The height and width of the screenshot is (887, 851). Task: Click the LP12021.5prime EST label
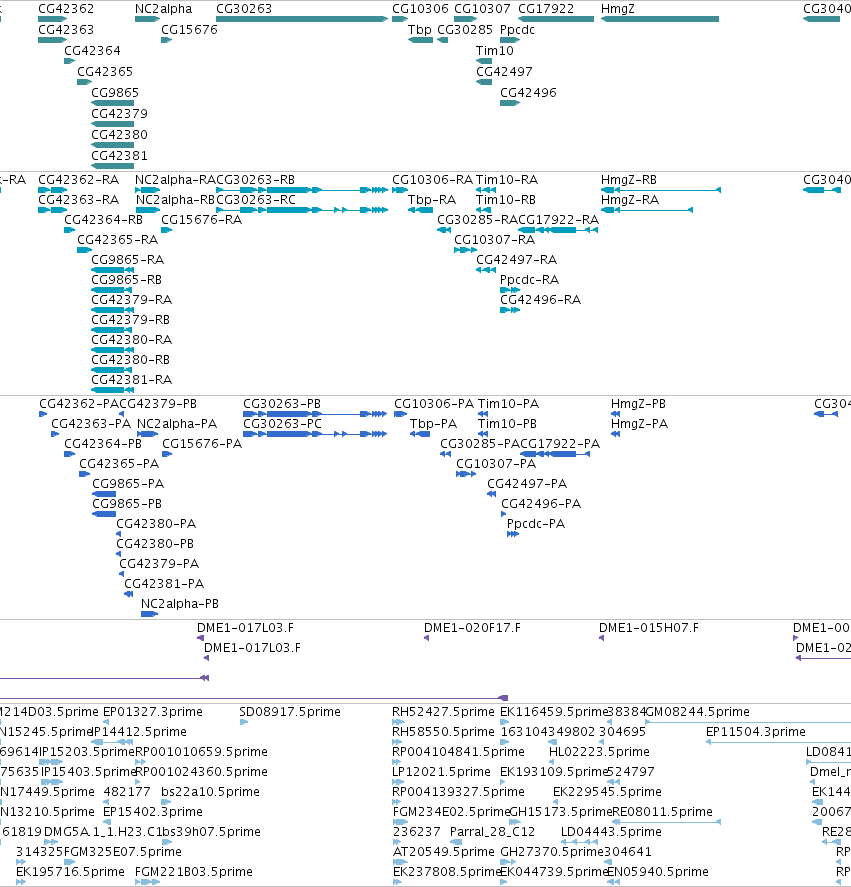click(x=441, y=772)
